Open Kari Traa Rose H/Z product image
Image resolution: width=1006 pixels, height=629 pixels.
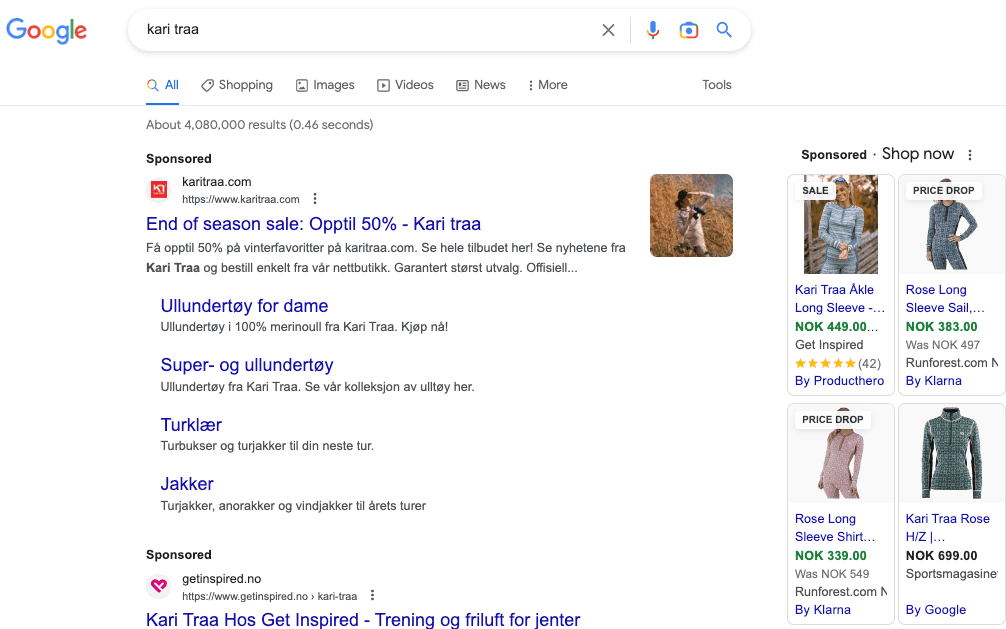tap(951, 454)
